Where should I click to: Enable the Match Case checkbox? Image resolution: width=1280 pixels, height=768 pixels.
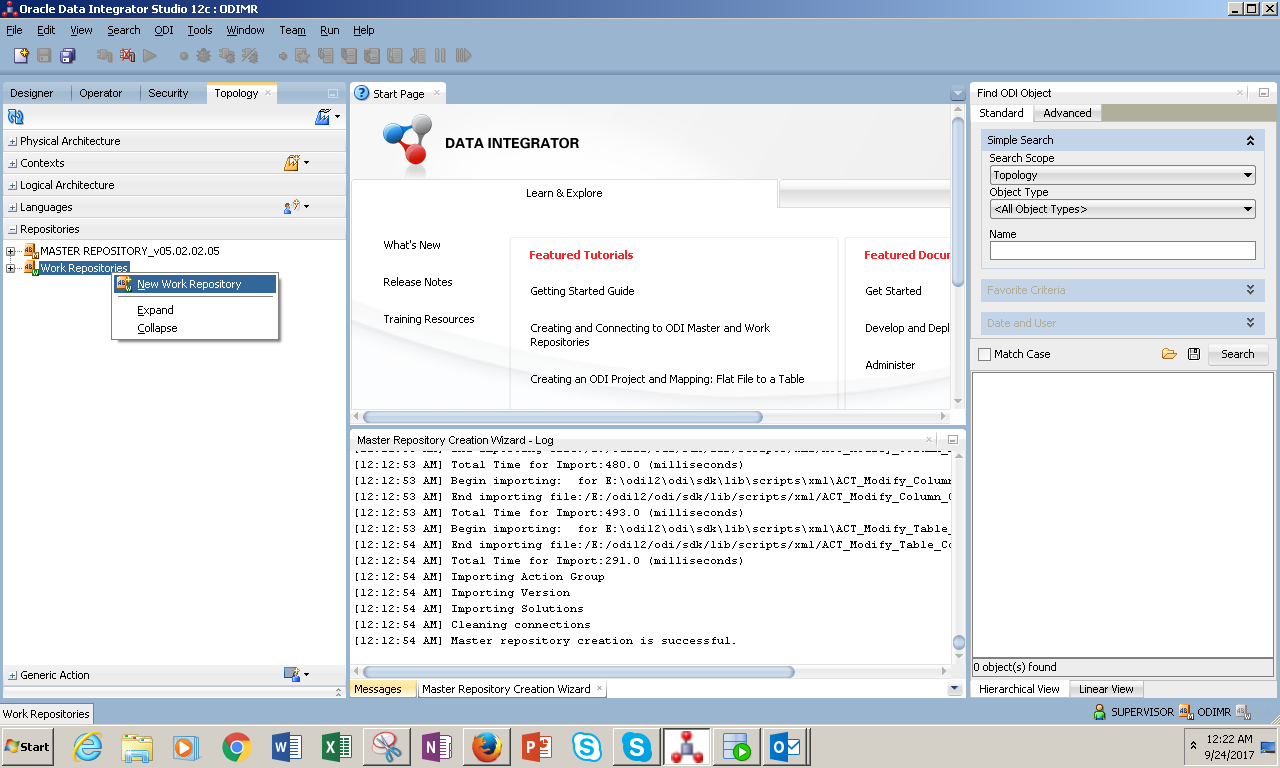tap(985, 353)
